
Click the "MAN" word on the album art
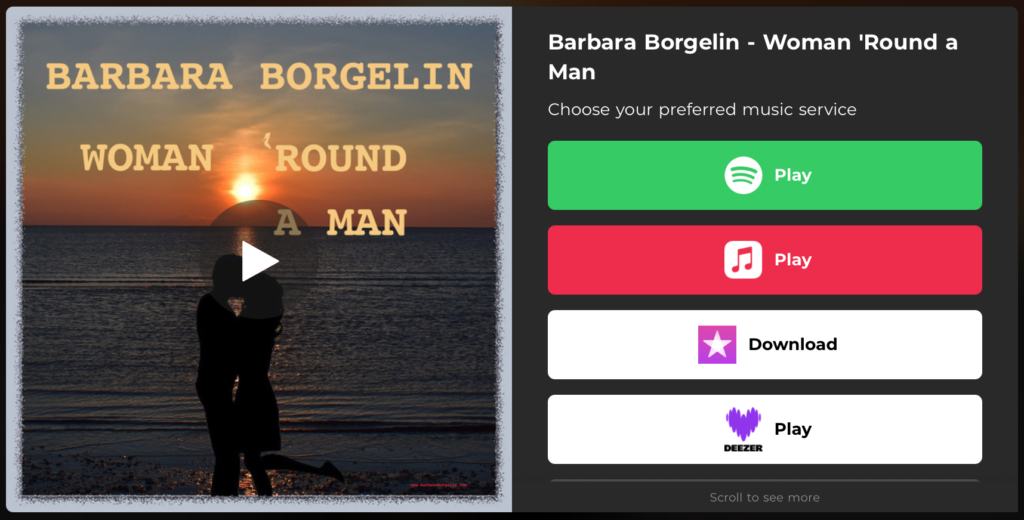tap(367, 223)
